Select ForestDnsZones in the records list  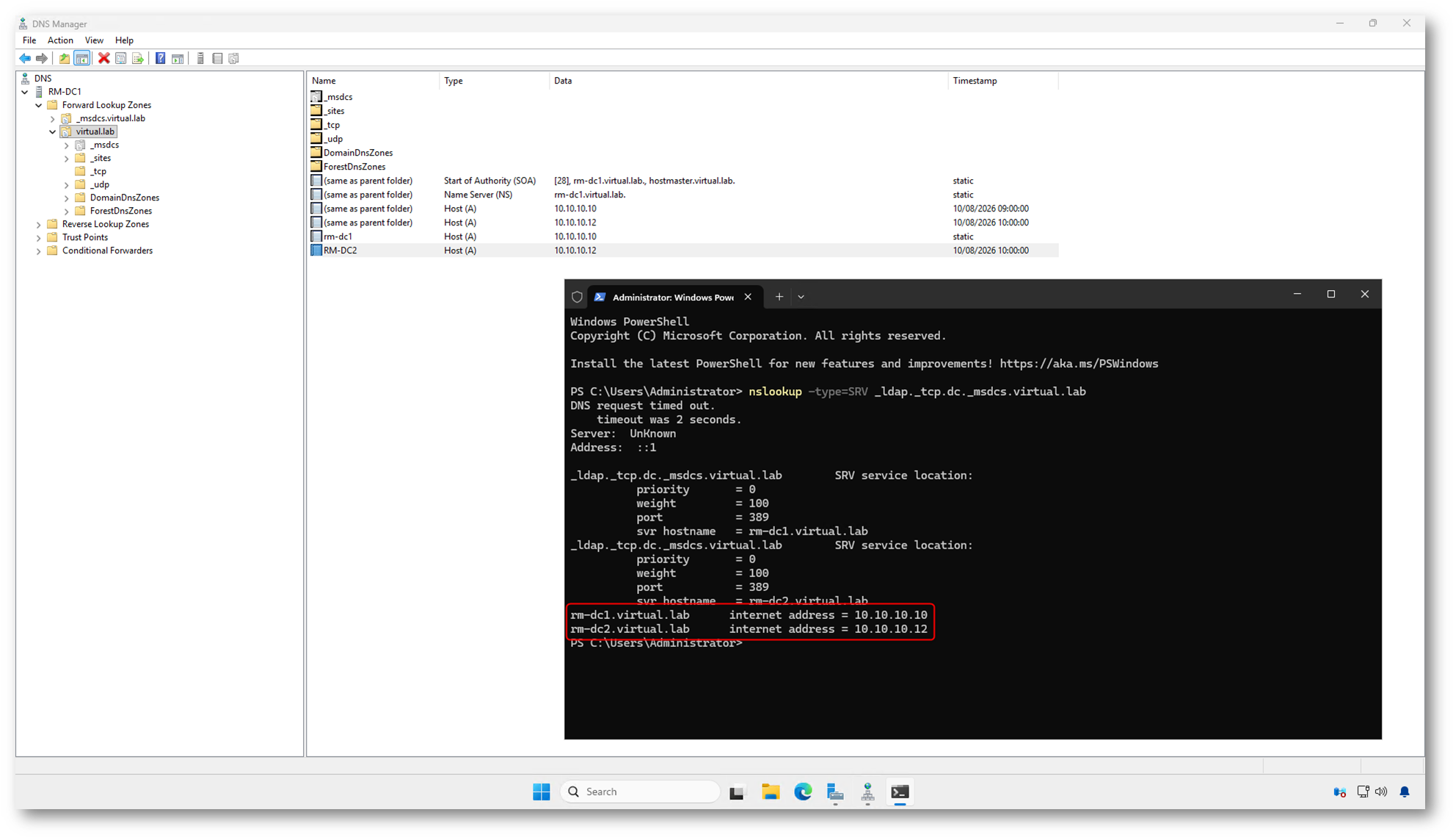tap(354, 167)
